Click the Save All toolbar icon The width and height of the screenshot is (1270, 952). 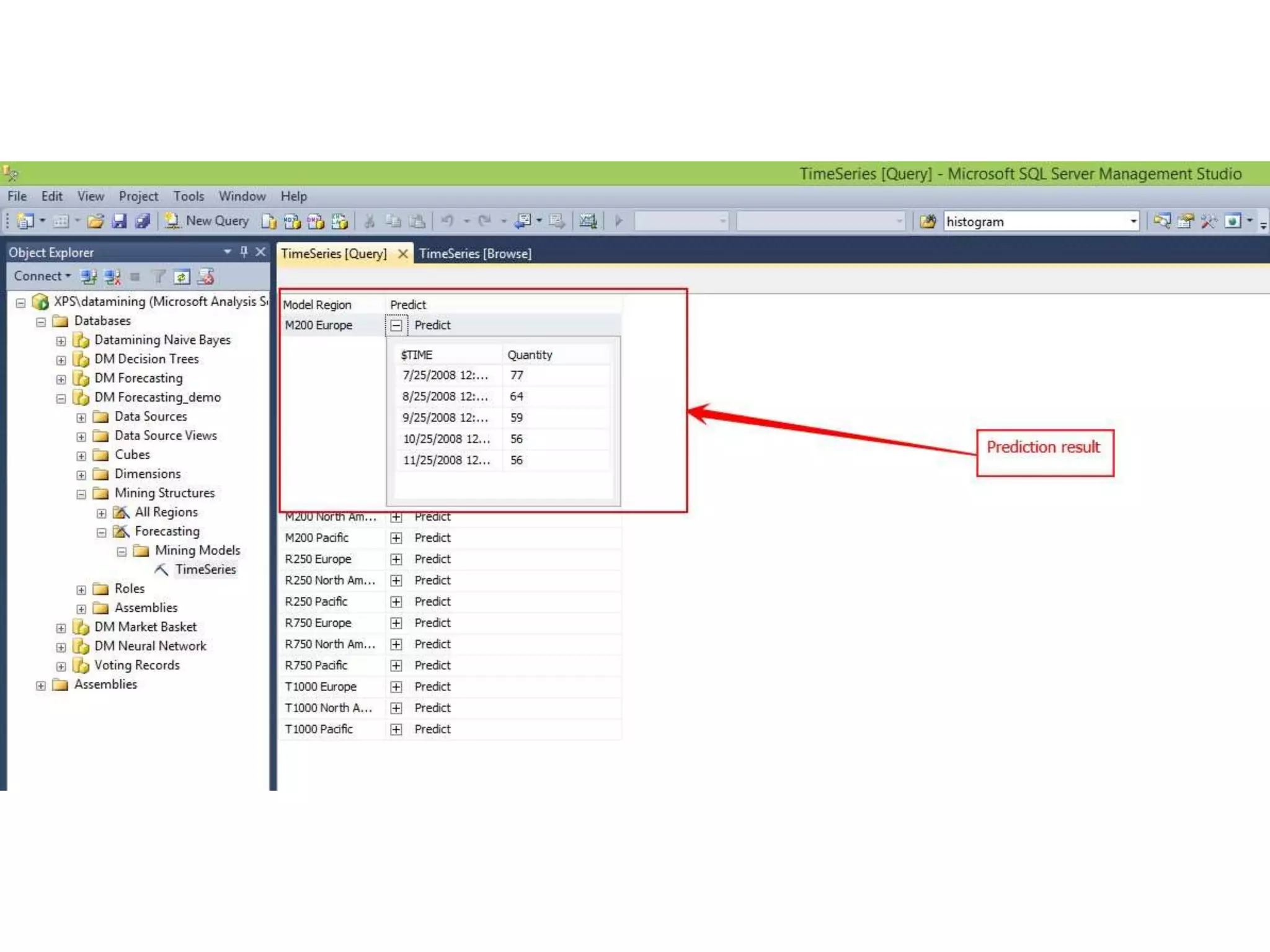(x=143, y=221)
